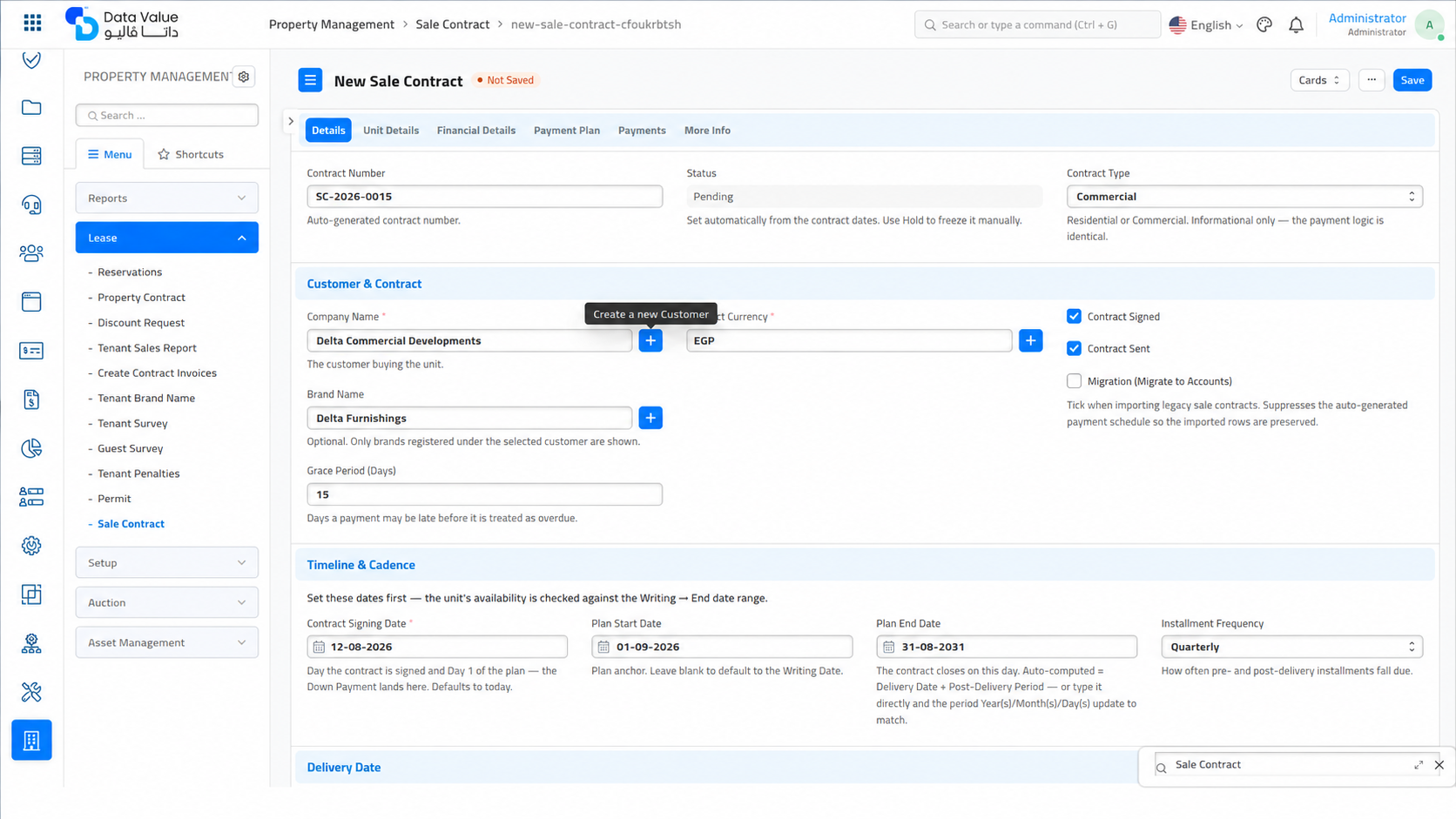Open the user list module in sidebar

point(31,497)
